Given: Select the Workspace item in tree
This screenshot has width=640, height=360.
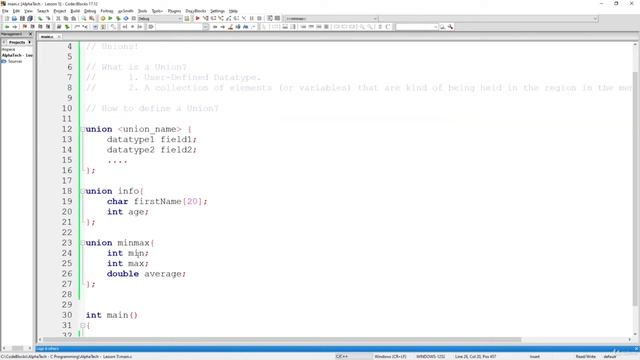Looking at the screenshot, I should (x=9, y=49).
